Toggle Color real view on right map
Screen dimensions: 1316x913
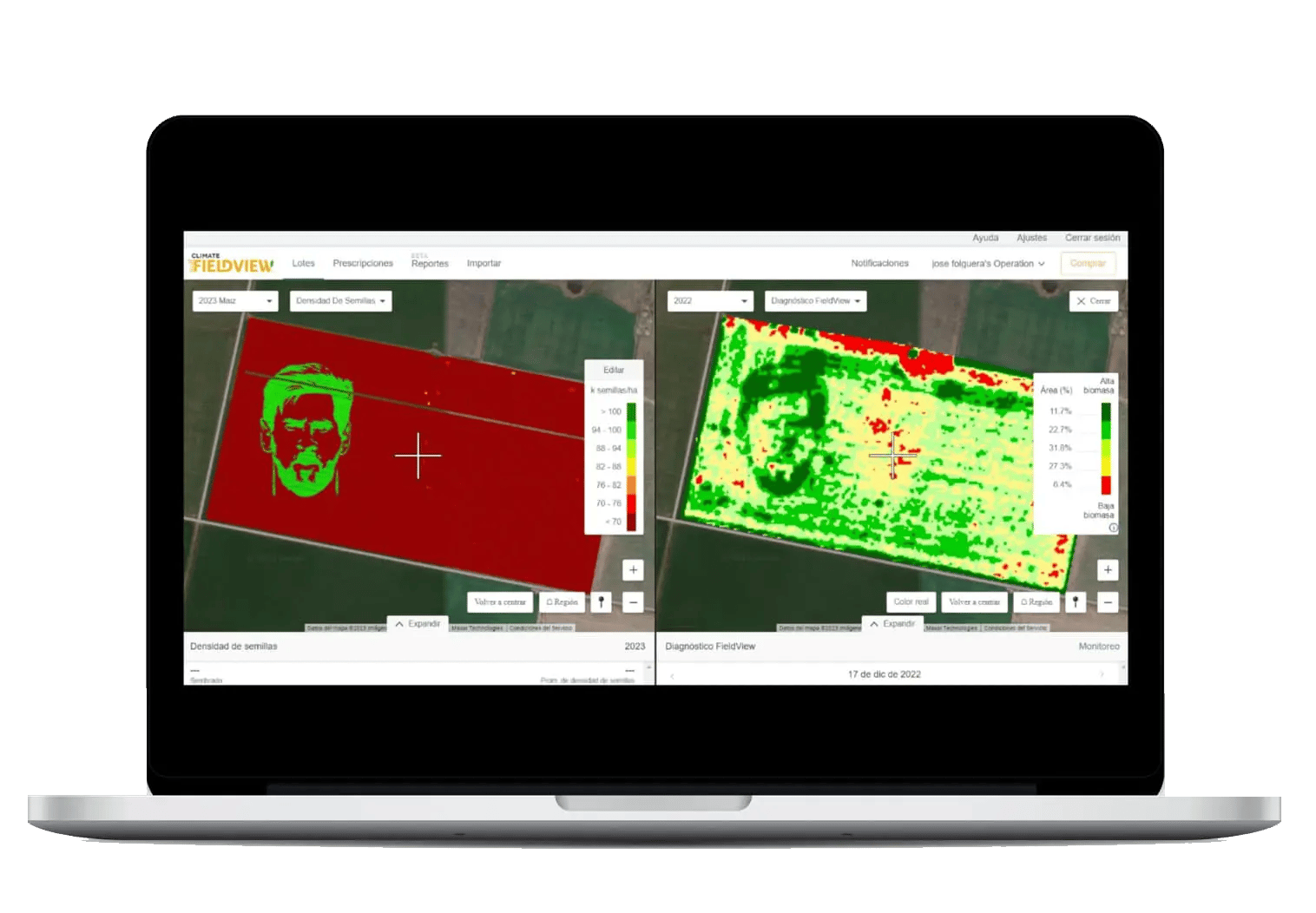[911, 602]
